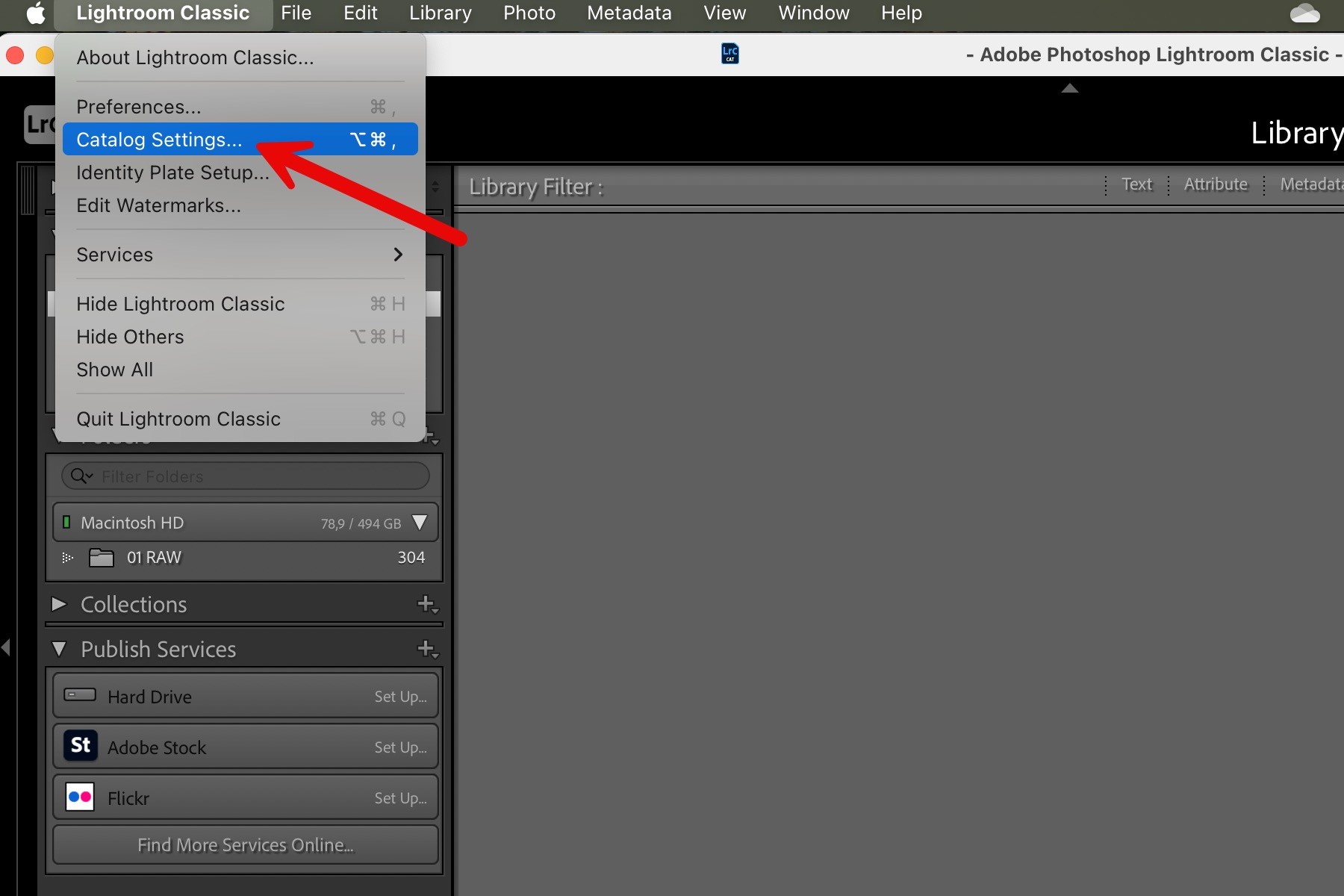This screenshot has height=896, width=1344.
Task: Select the 01 RAW folder
Action: pos(246,558)
